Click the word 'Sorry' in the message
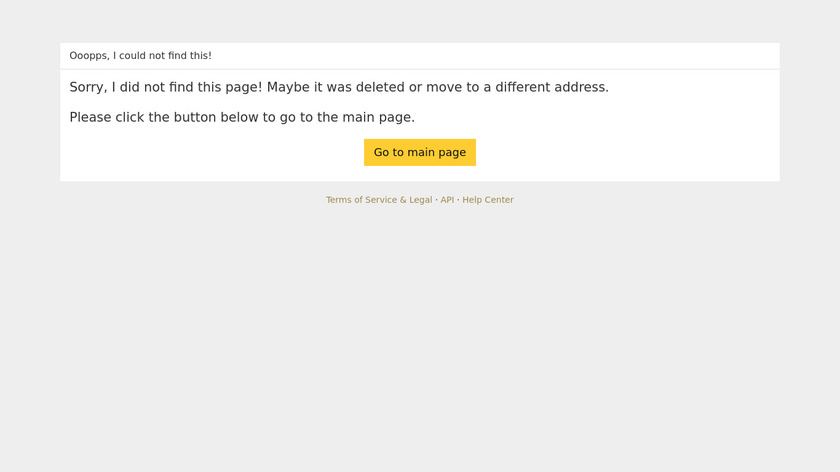Screen dimensions: 840x472 (x=87, y=87)
